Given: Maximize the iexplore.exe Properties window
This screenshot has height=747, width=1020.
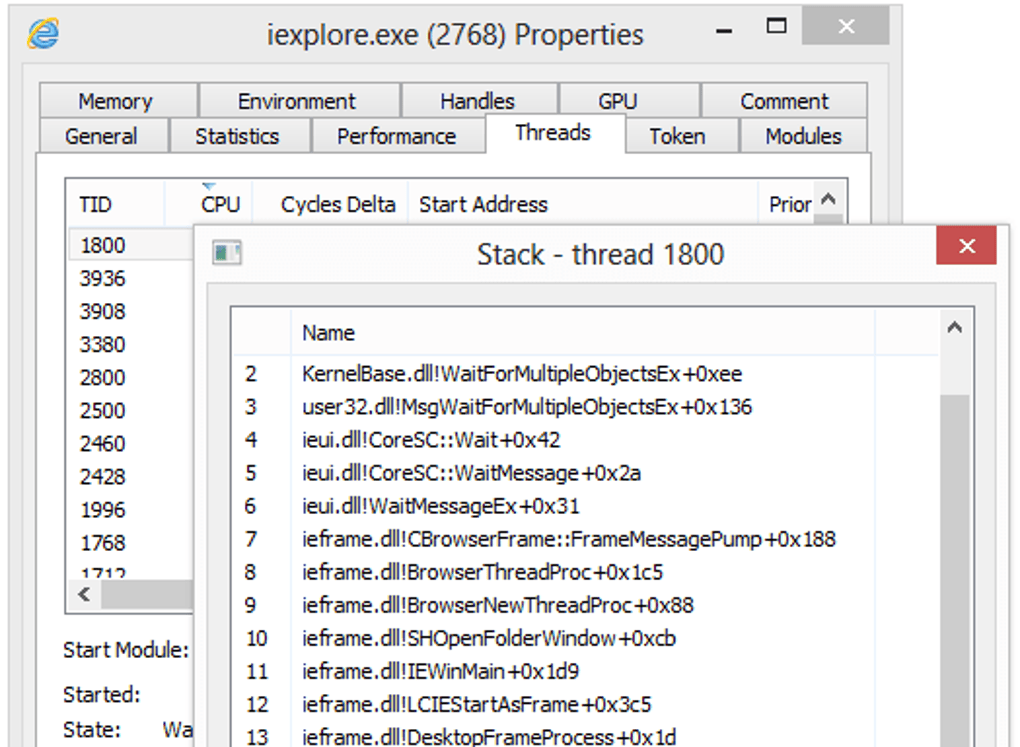Looking at the screenshot, I should [776, 27].
